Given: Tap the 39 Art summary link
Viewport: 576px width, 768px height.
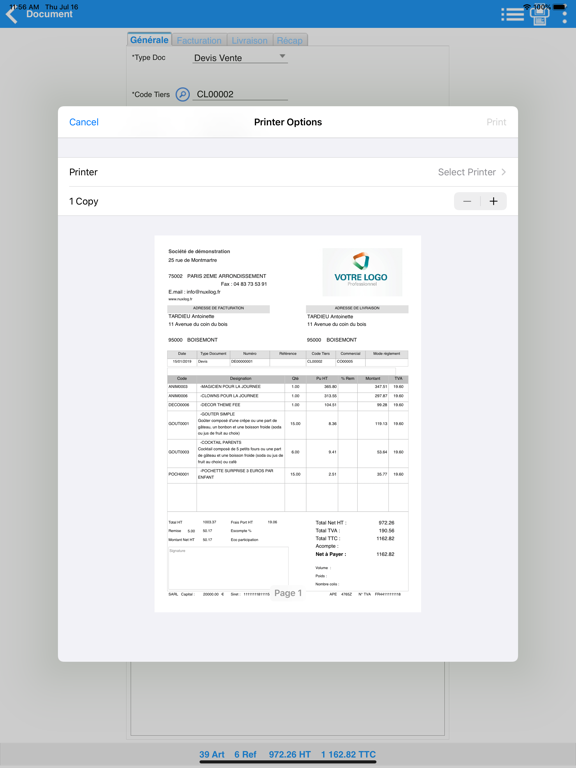Looking at the screenshot, I should click(x=212, y=754).
